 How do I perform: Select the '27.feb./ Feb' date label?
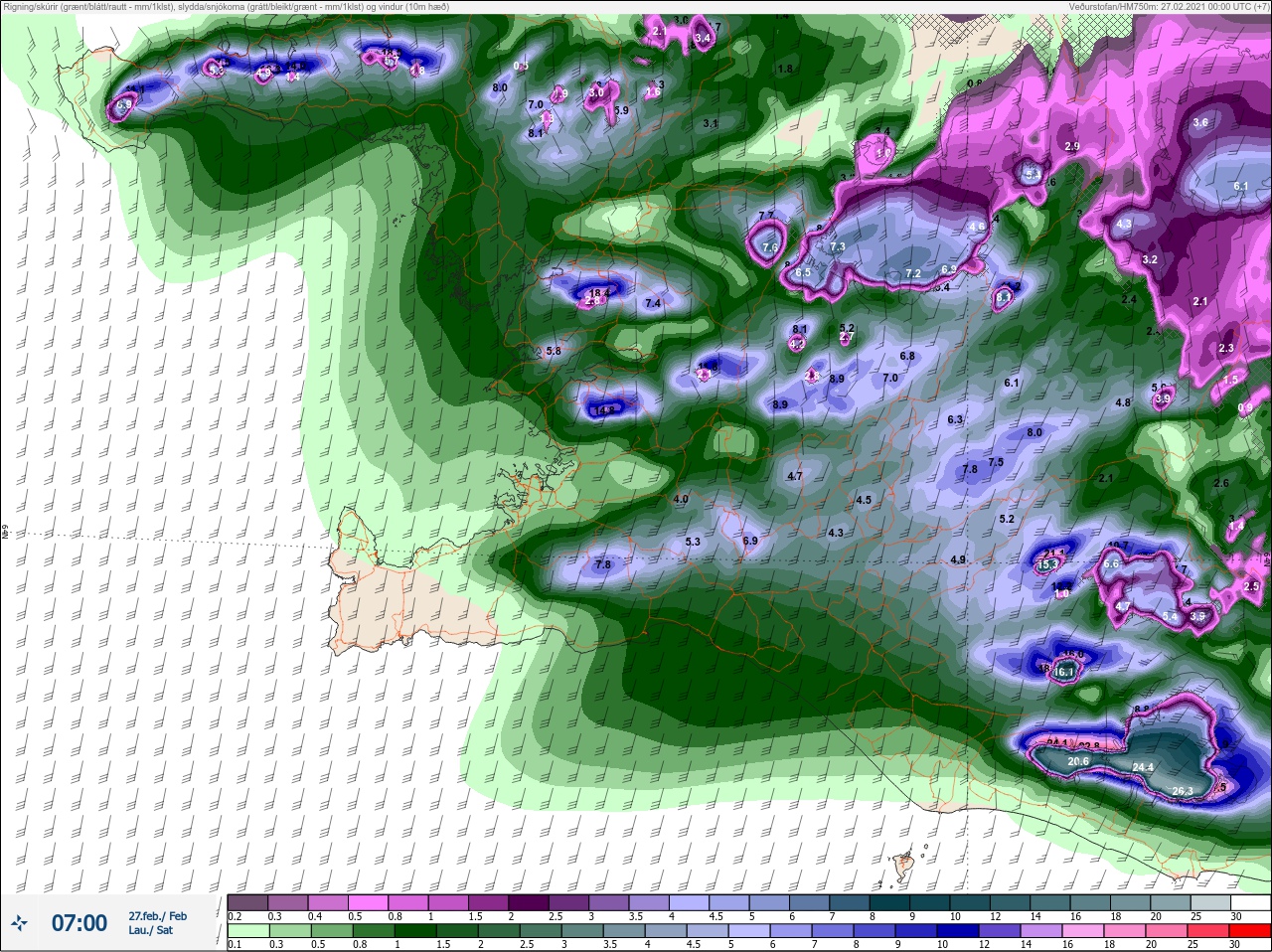click(157, 916)
